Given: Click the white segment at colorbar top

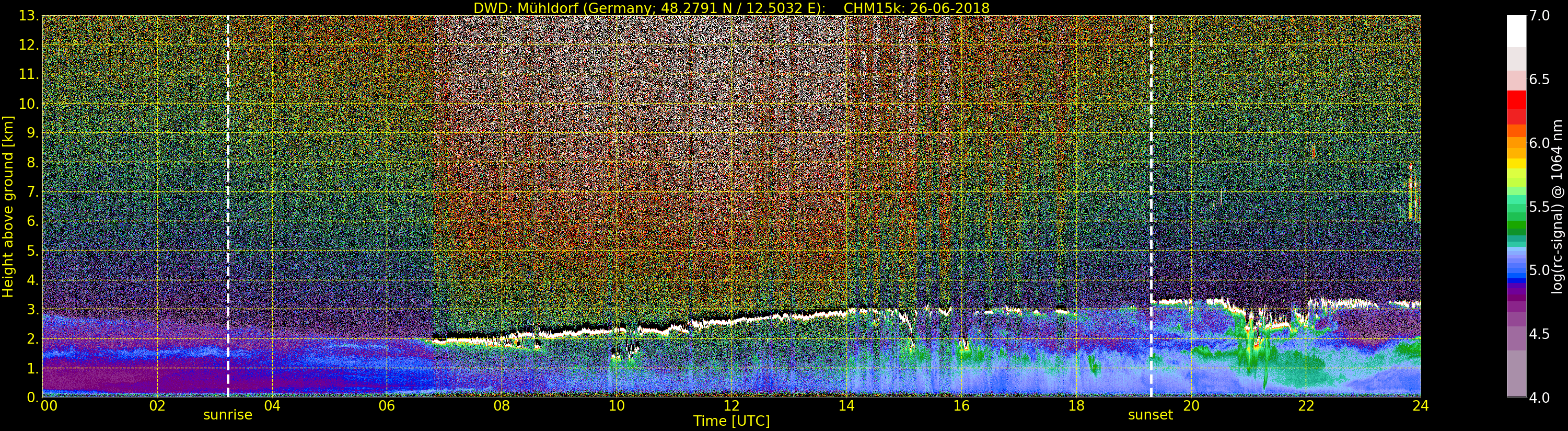Looking at the screenshot, I should 1516,31.
